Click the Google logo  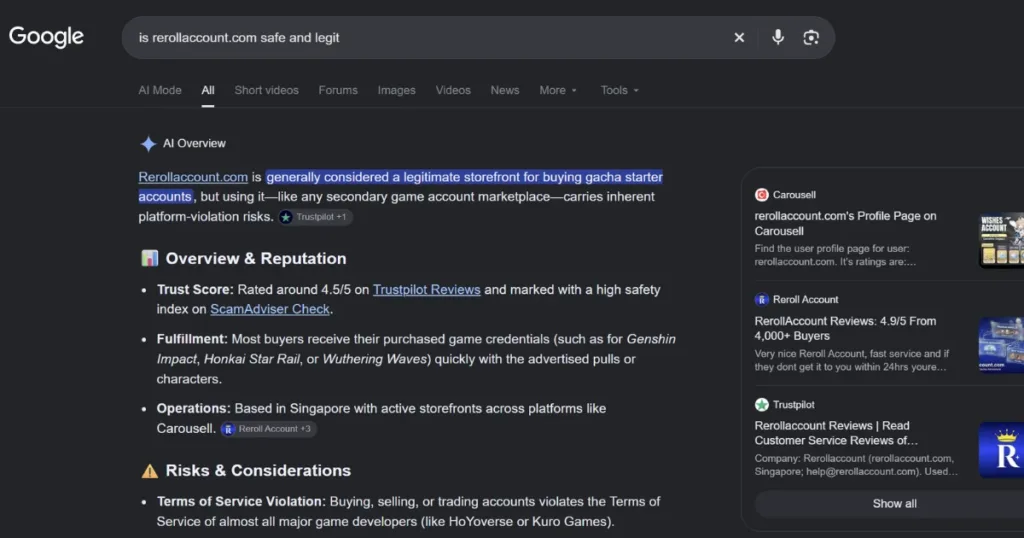pyautogui.click(x=46, y=37)
